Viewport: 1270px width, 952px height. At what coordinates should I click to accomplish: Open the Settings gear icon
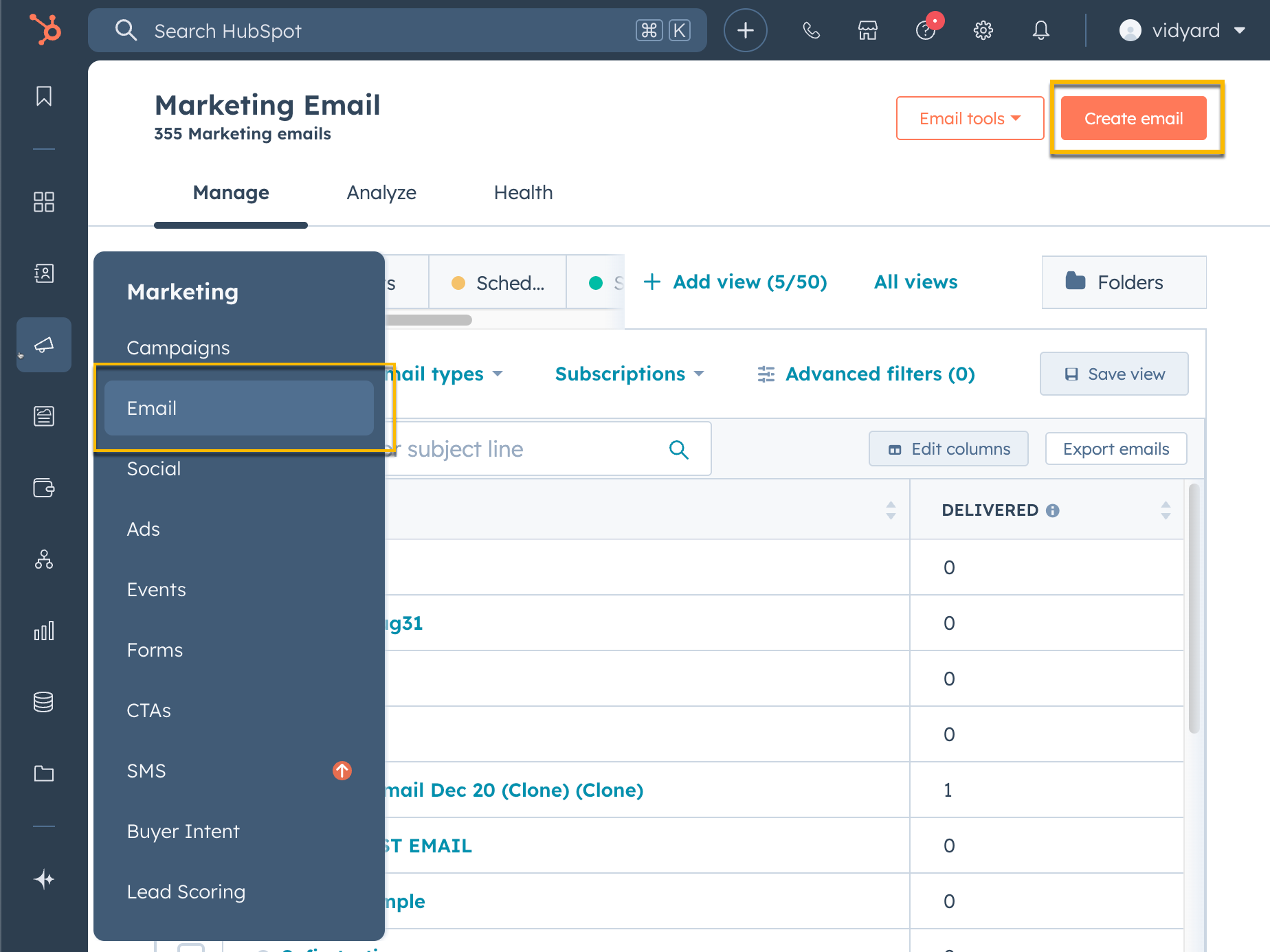tap(983, 30)
